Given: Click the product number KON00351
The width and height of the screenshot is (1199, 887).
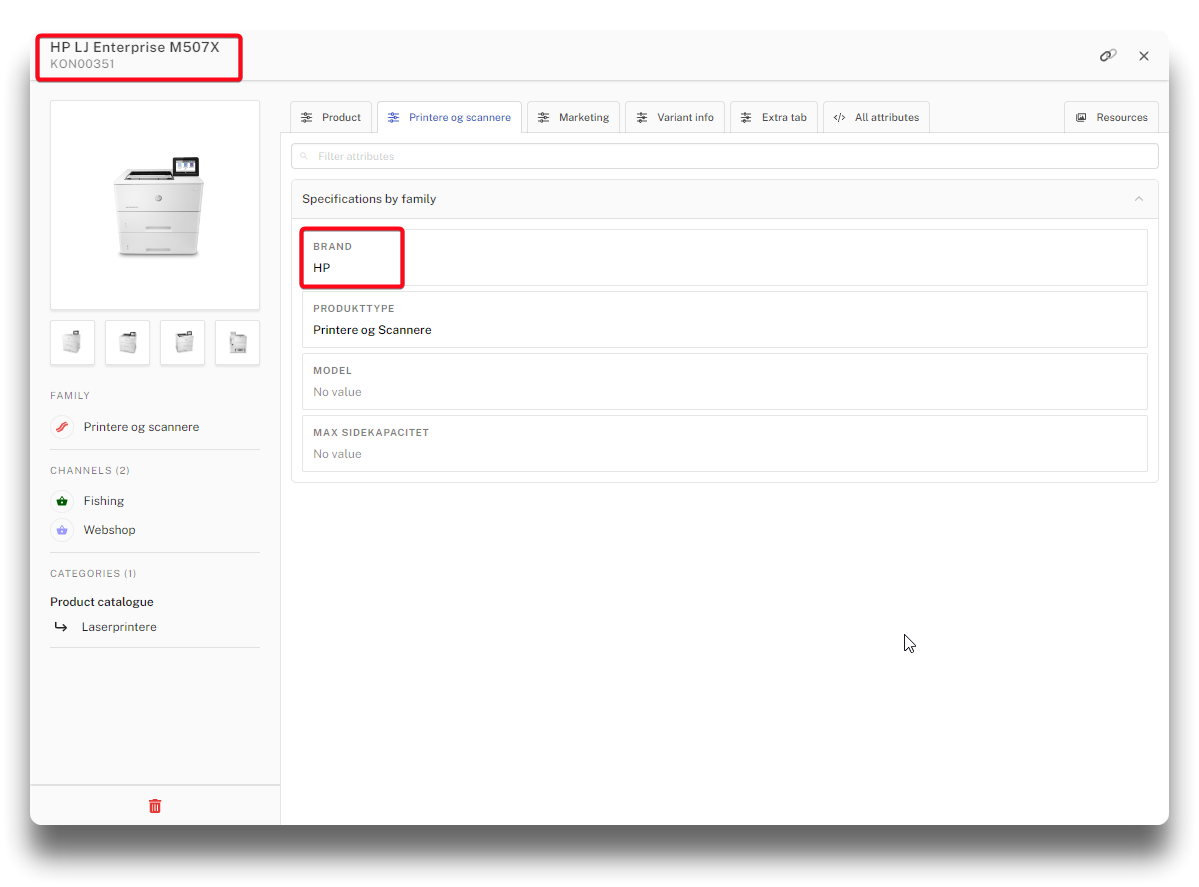Looking at the screenshot, I should [x=83, y=64].
